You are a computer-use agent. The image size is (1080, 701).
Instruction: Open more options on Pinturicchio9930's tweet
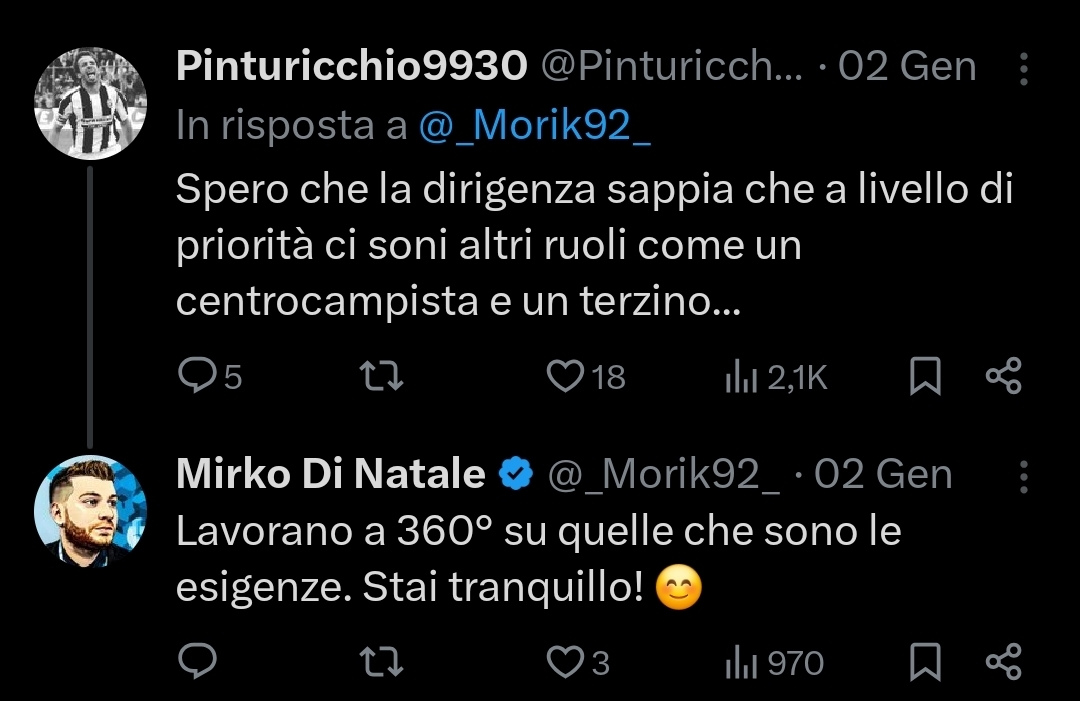point(1023,69)
